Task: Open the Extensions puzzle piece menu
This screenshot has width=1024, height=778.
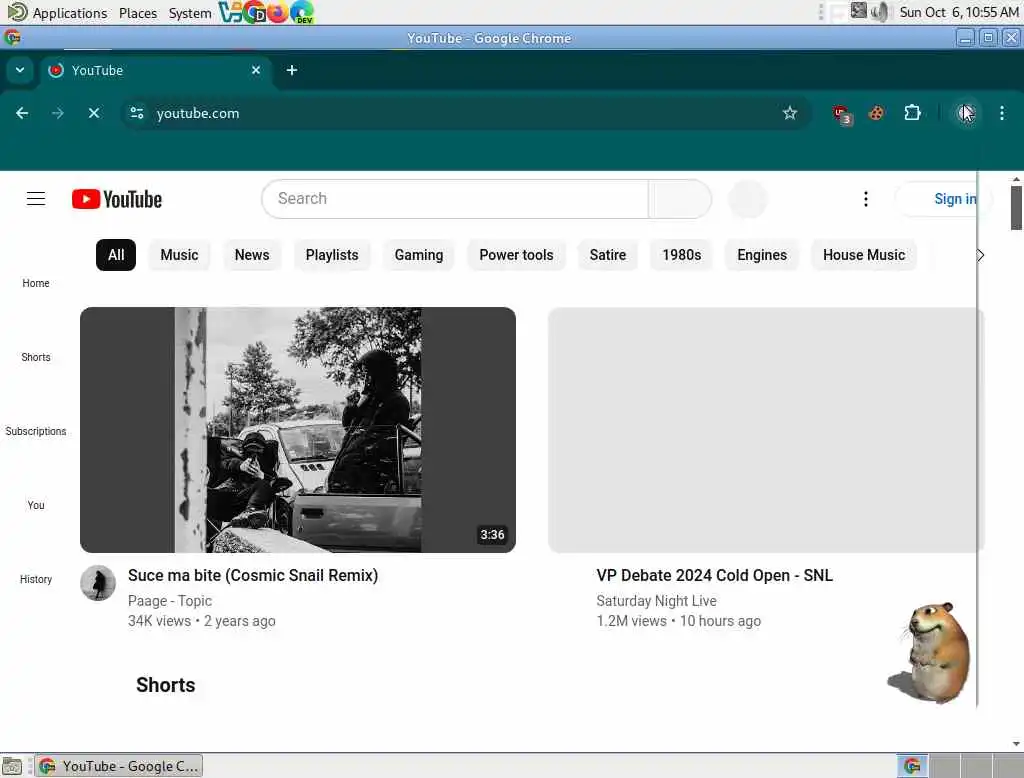Action: tap(912, 113)
